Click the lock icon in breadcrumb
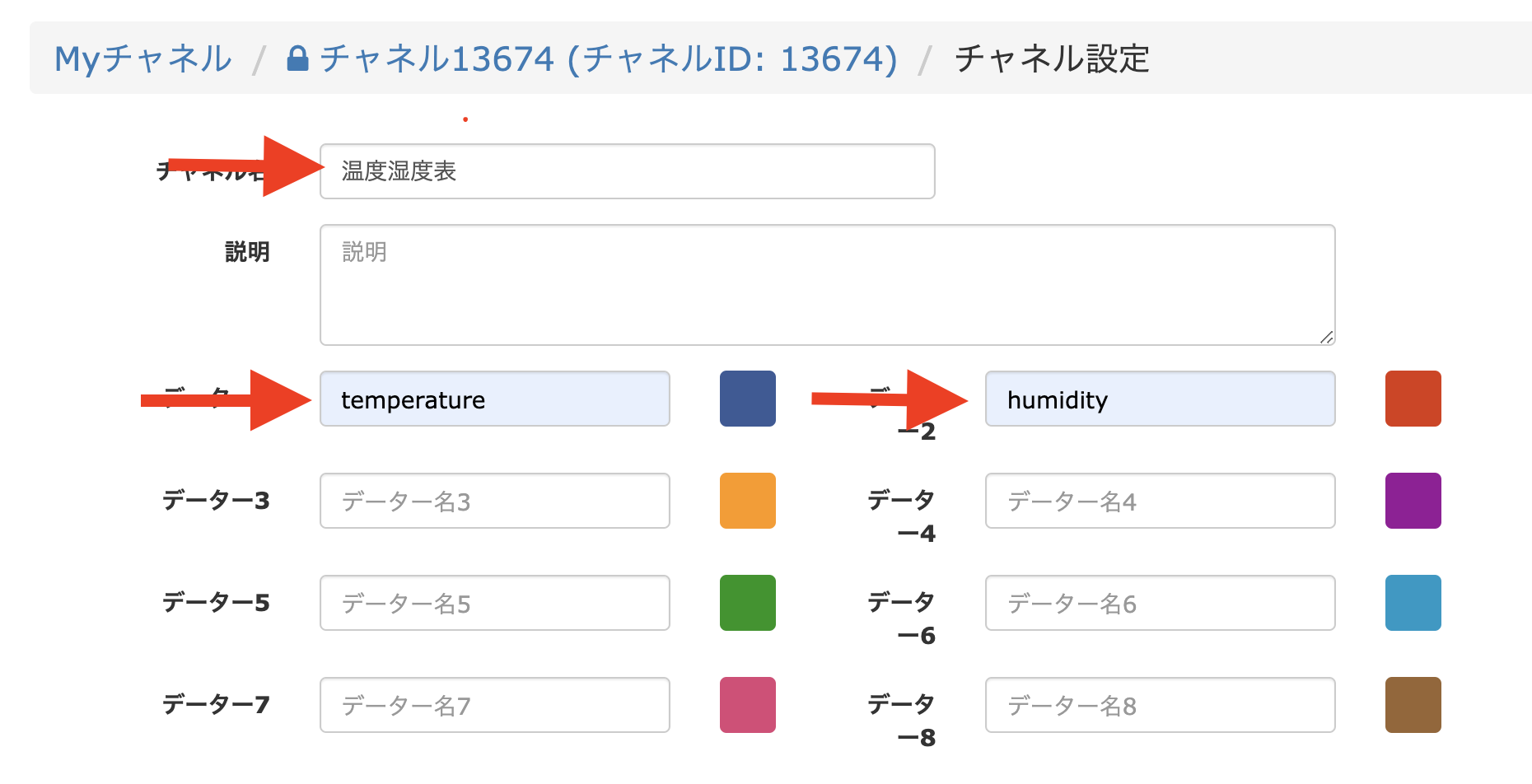Screen dimensions: 1532x784 tap(297, 58)
